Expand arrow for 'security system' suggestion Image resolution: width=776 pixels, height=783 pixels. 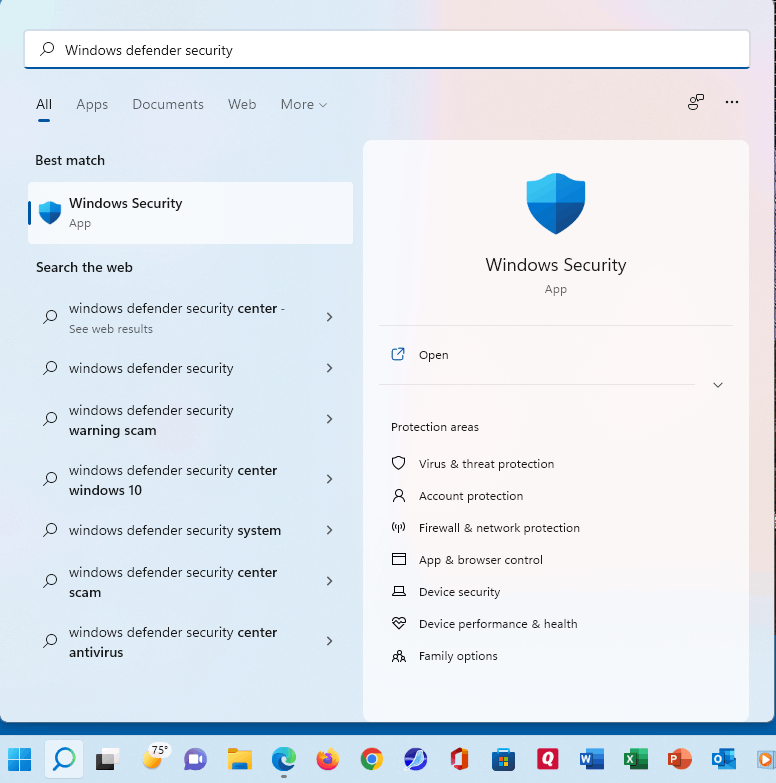(329, 530)
